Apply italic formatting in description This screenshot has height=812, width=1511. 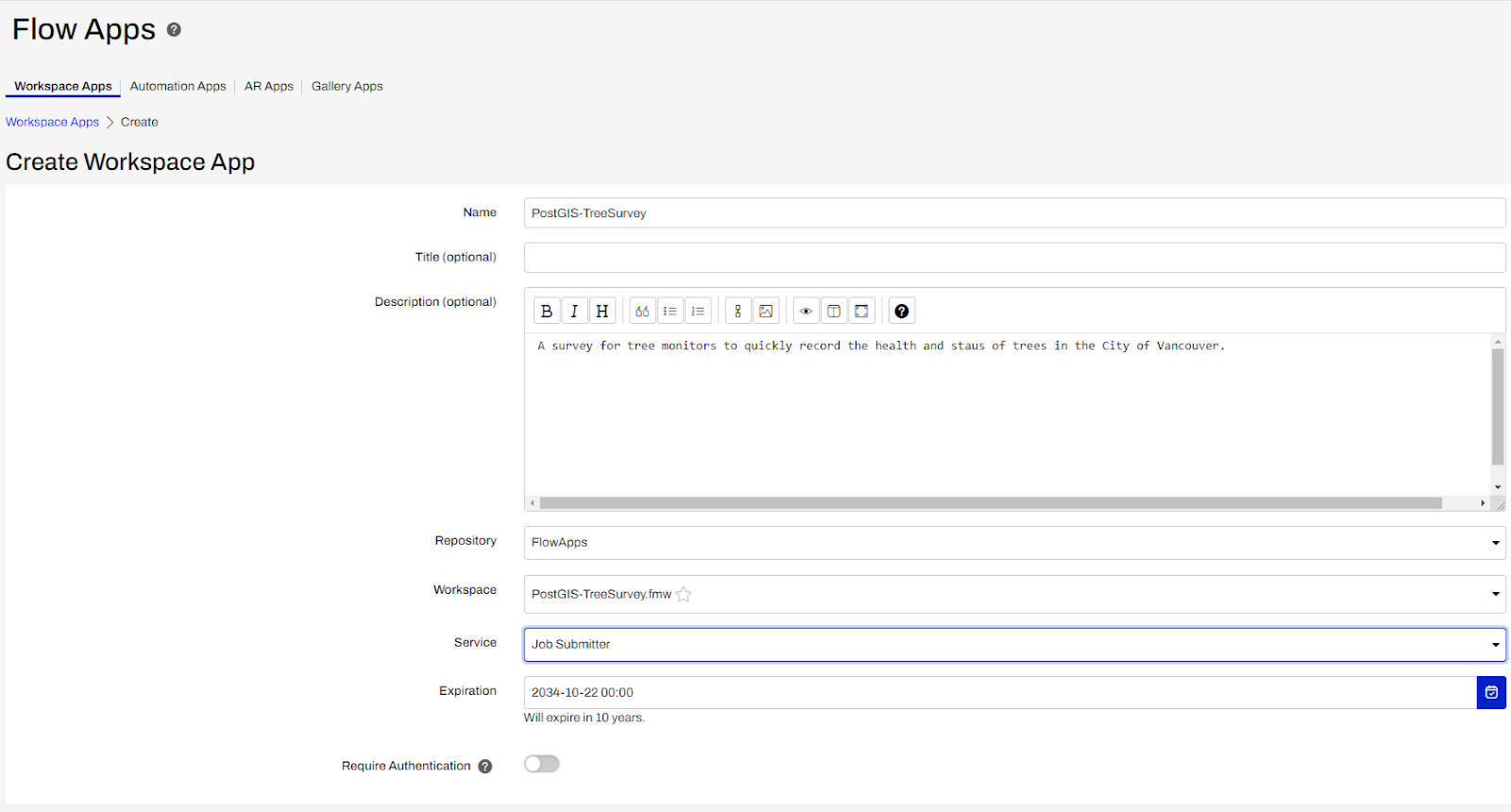(574, 311)
